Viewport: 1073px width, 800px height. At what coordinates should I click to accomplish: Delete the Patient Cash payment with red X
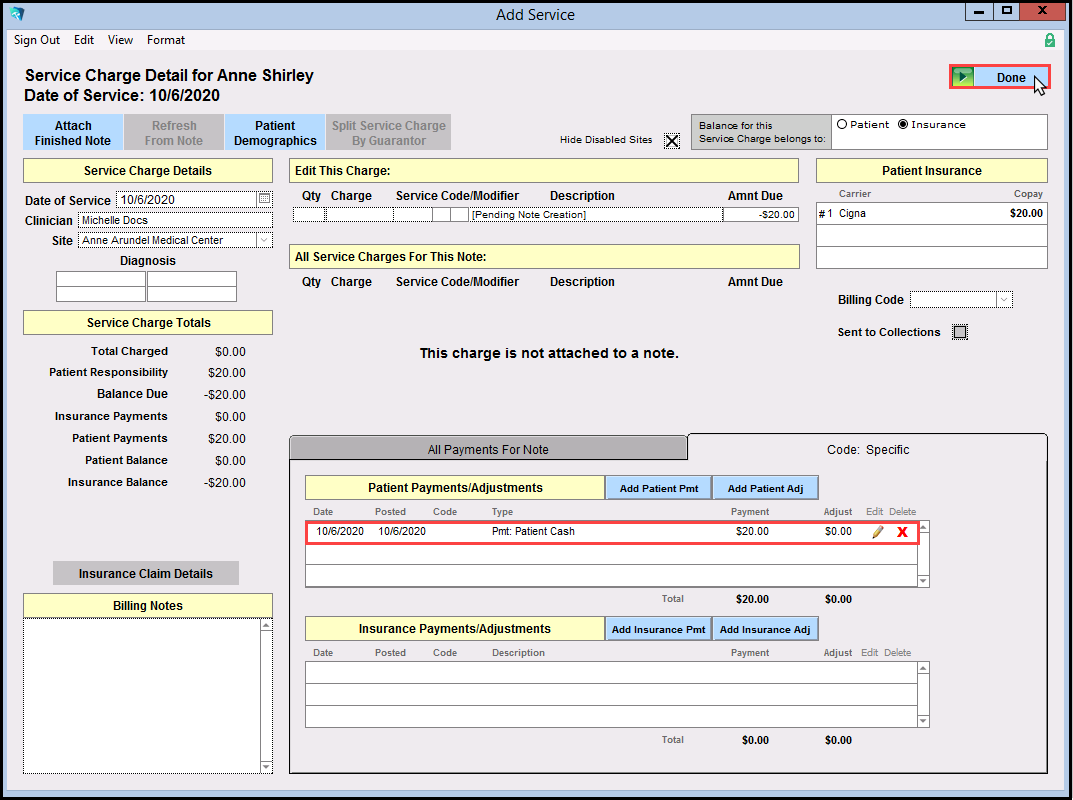point(902,532)
